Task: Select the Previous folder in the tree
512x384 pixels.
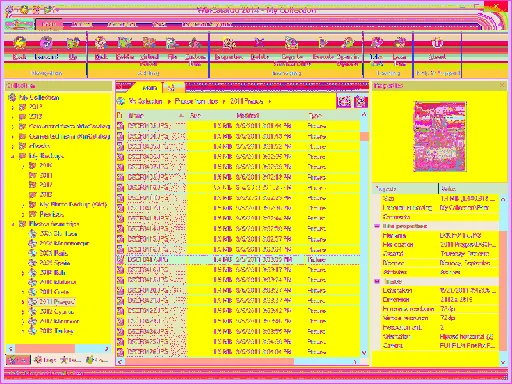Action: [51, 214]
